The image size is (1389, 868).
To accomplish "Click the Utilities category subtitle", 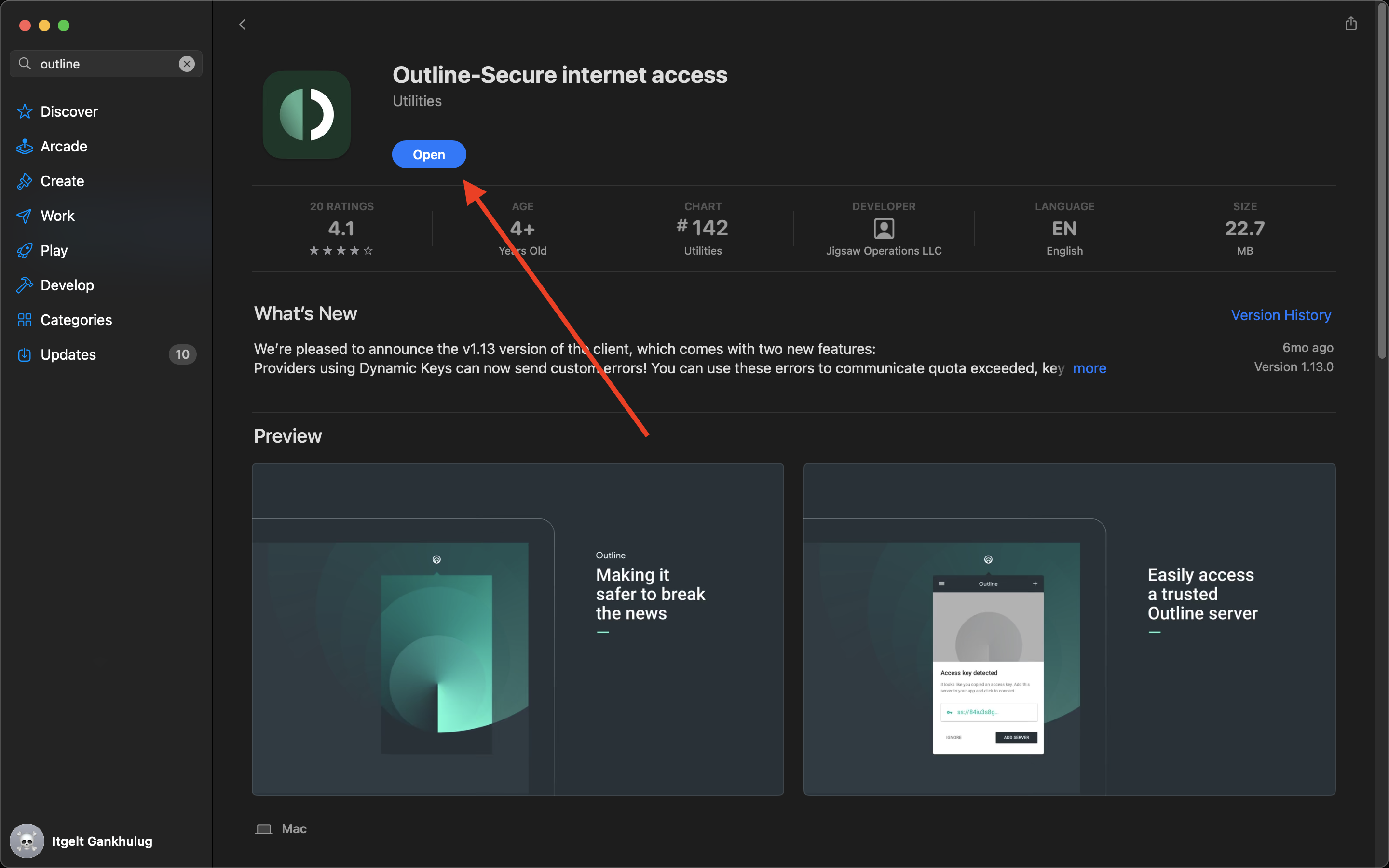I will click(x=417, y=101).
